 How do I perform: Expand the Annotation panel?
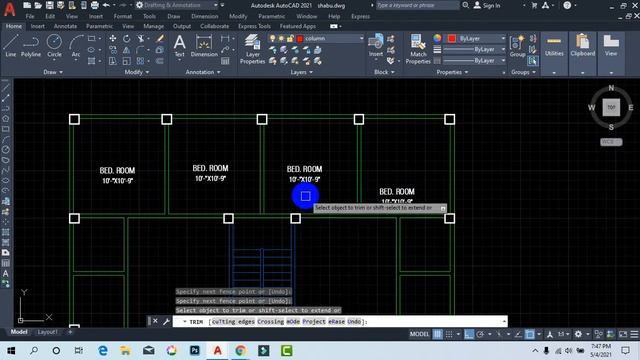tap(203, 72)
